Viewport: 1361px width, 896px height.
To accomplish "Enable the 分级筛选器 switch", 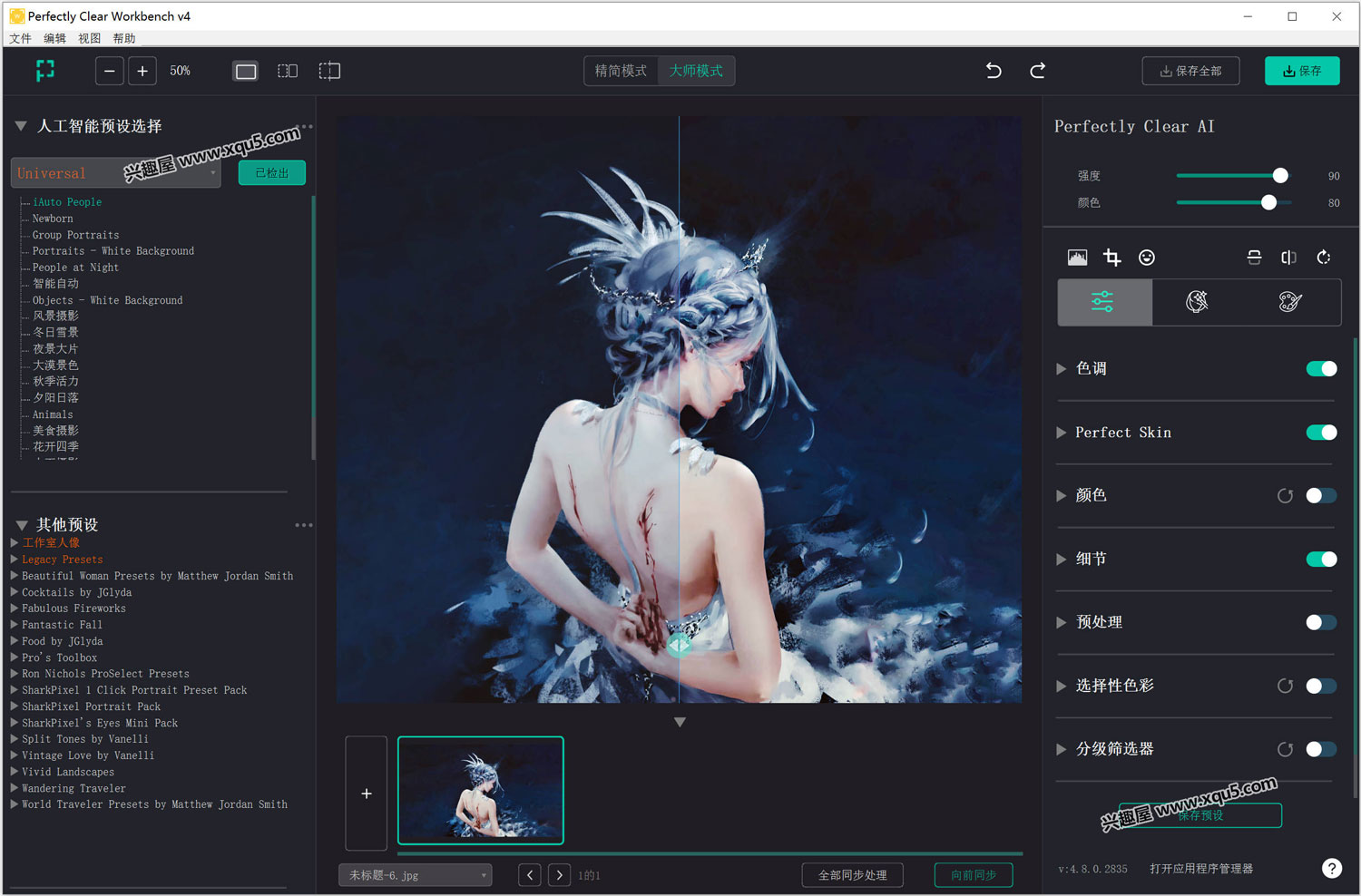I will [1321, 749].
